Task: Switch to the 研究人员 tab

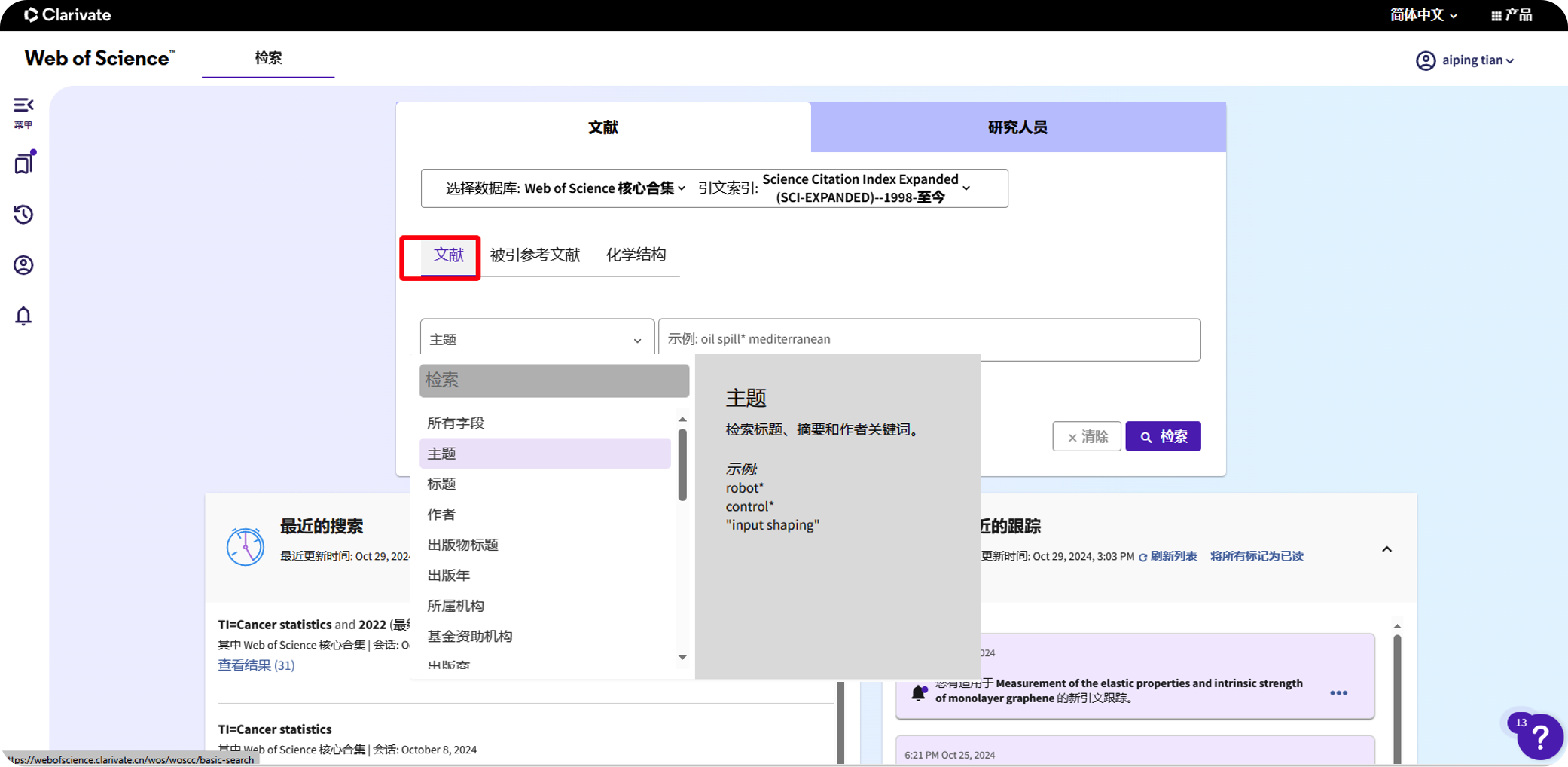Action: click(x=1018, y=127)
